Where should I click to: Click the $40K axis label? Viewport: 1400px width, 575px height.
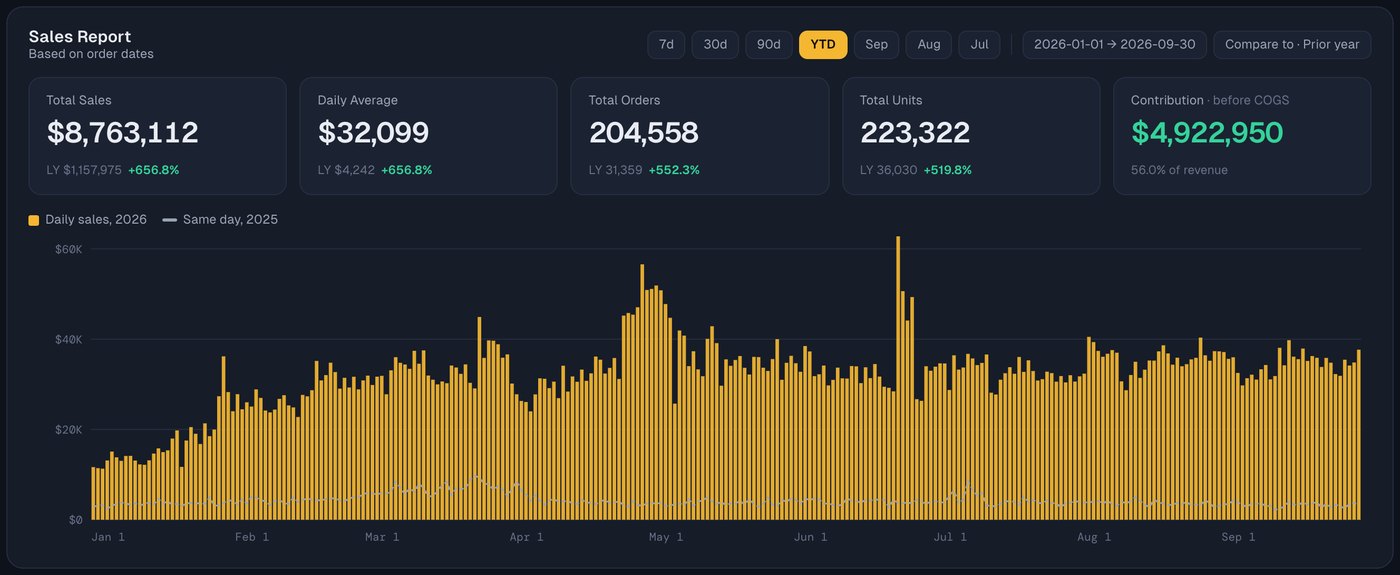click(68, 339)
